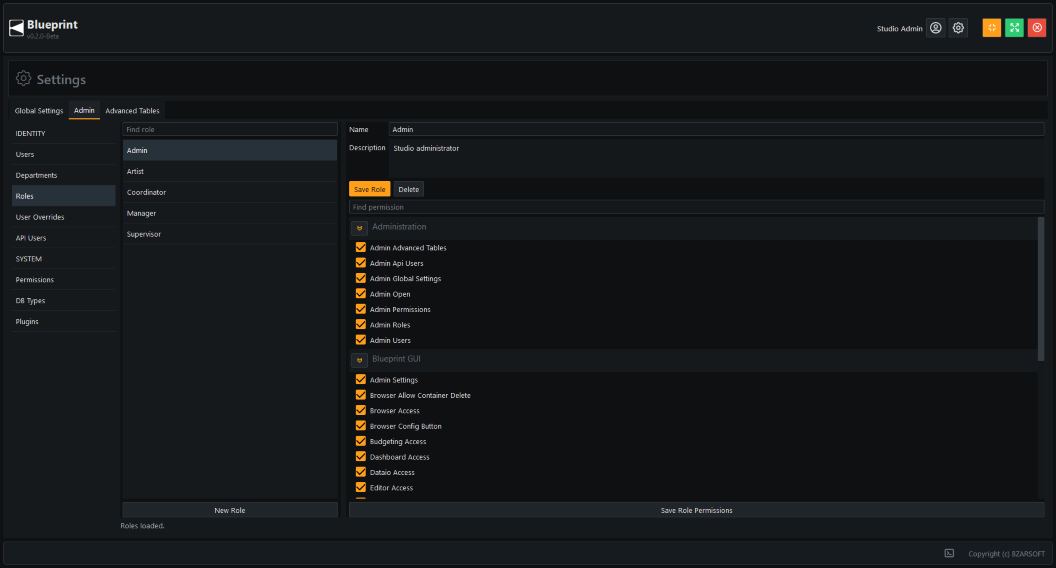This screenshot has width=1056, height=568.
Task: Click the green fullscreen expand icon
Action: point(1014,28)
